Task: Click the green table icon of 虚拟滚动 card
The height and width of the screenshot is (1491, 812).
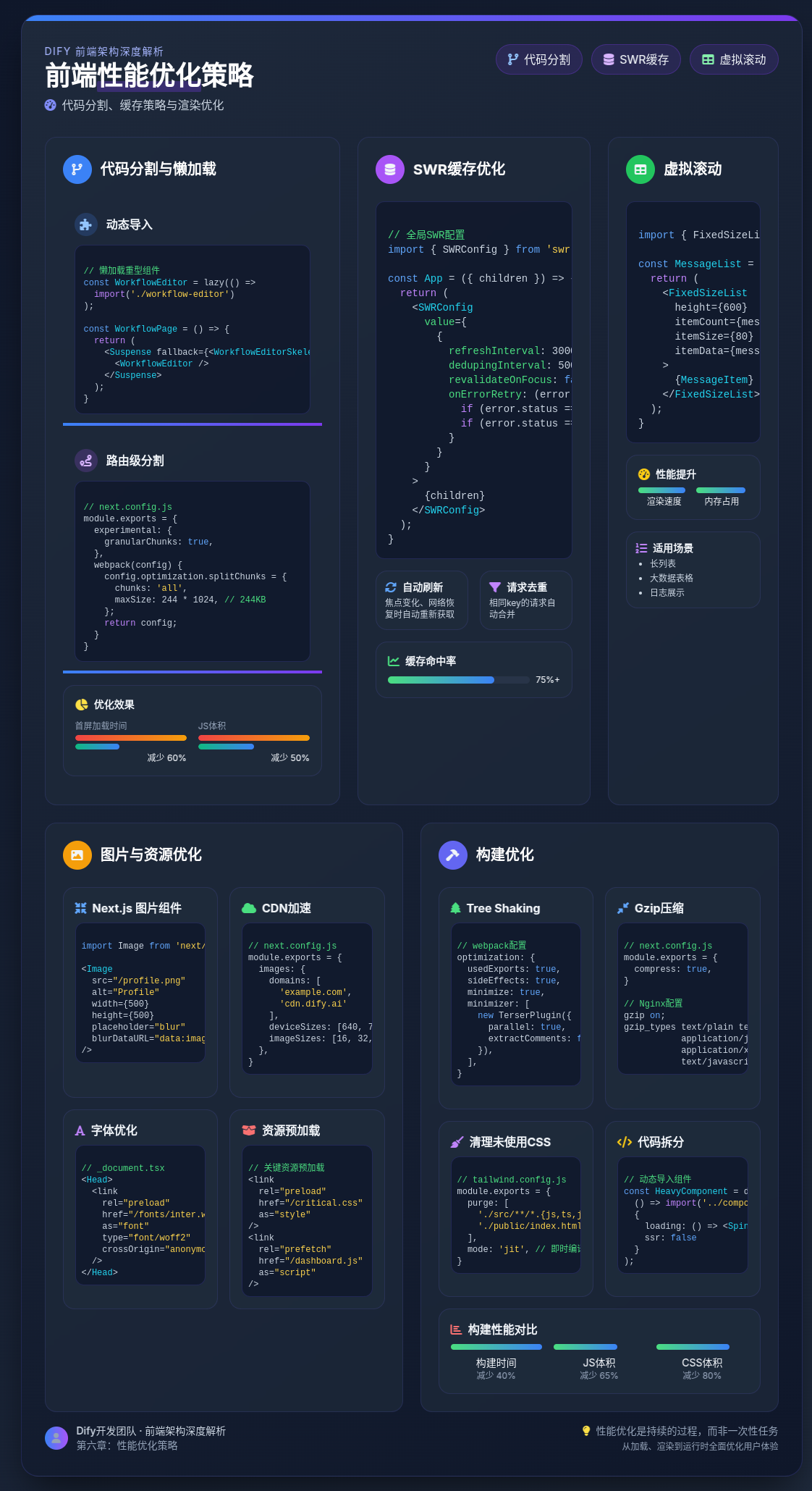Action: click(640, 169)
